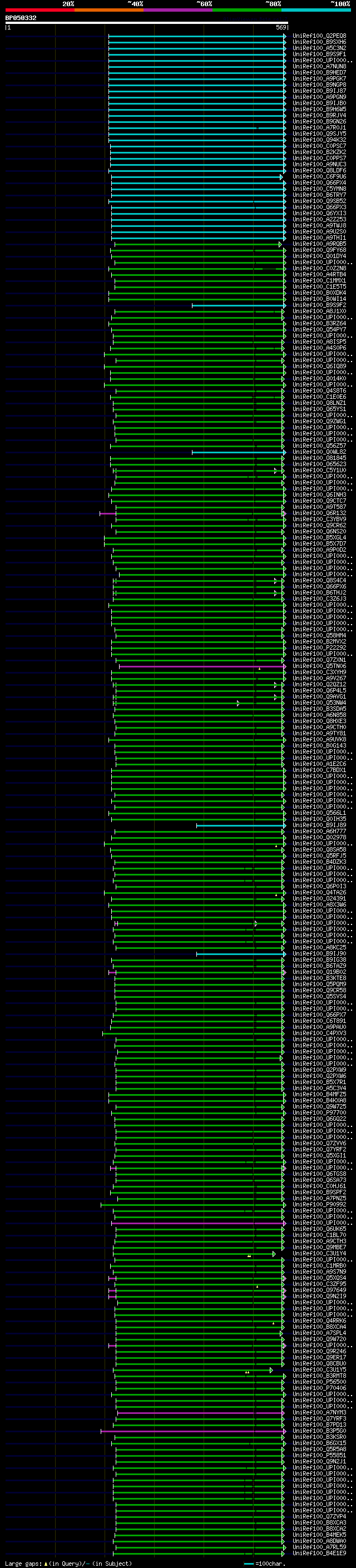The height and width of the screenshot is (1568, 356).
Task: Select the UniRef100_B9GN26 label
Action: (x=319, y=121)
